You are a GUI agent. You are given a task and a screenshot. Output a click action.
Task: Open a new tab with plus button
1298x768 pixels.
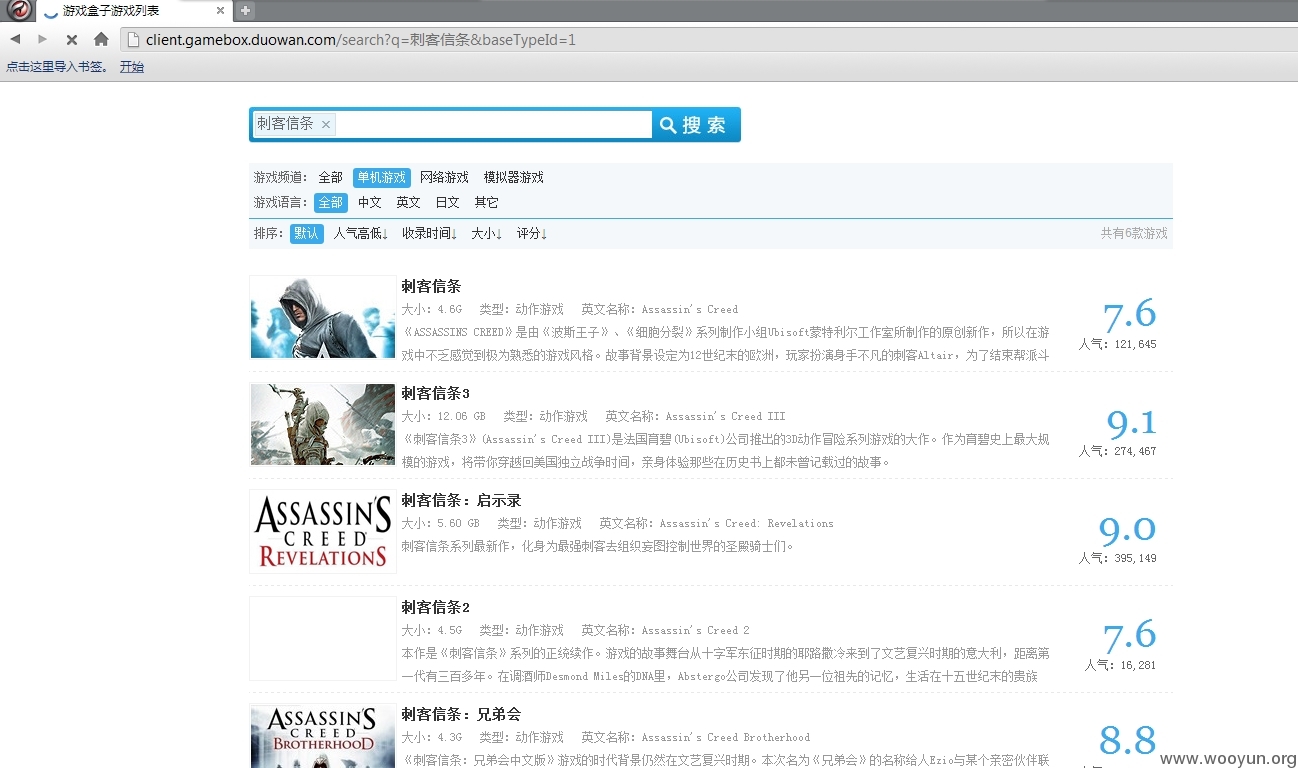pyautogui.click(x=246, y=10)
